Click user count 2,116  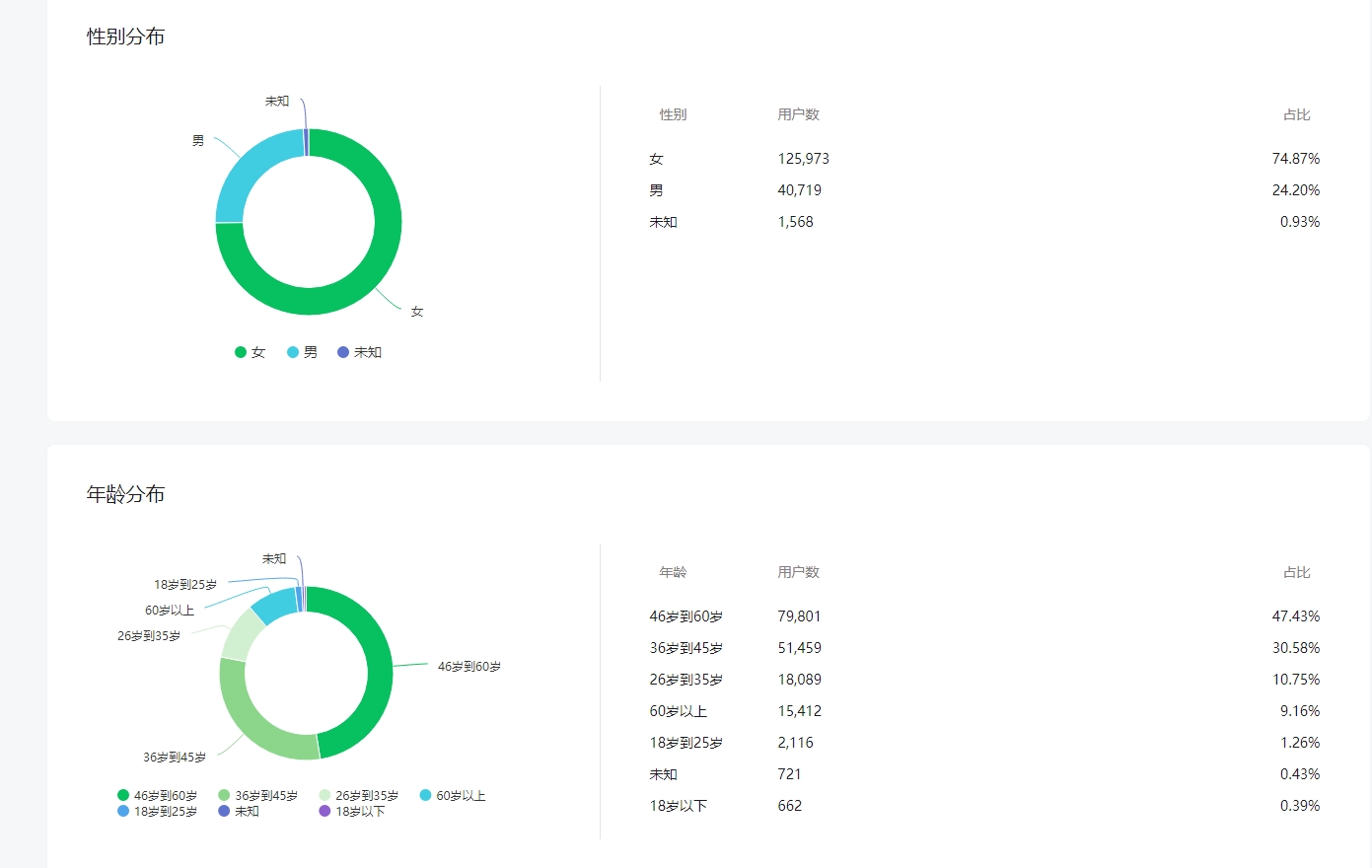tap(795, 743)
